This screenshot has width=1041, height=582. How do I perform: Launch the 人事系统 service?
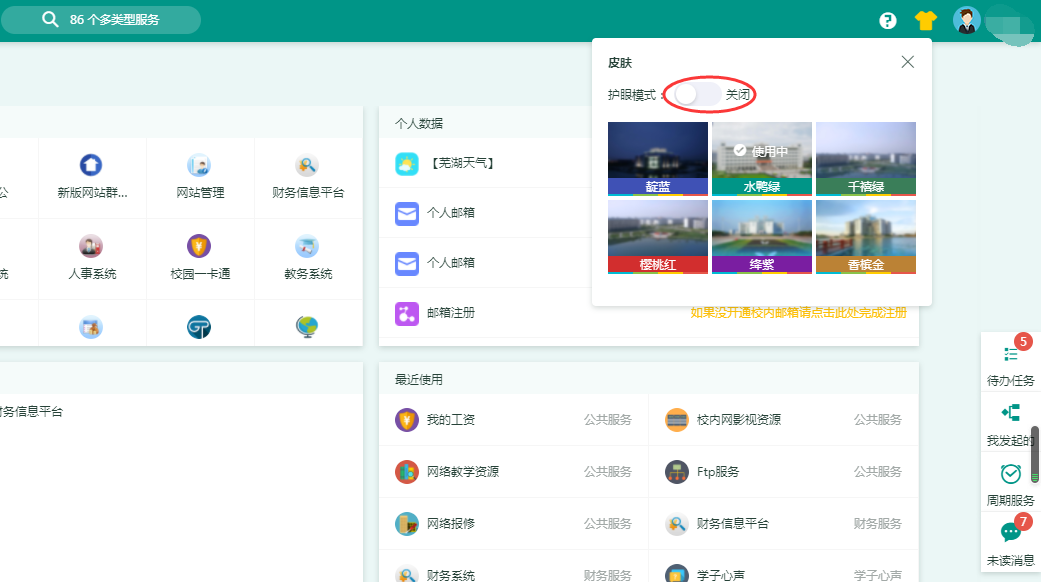91,247
